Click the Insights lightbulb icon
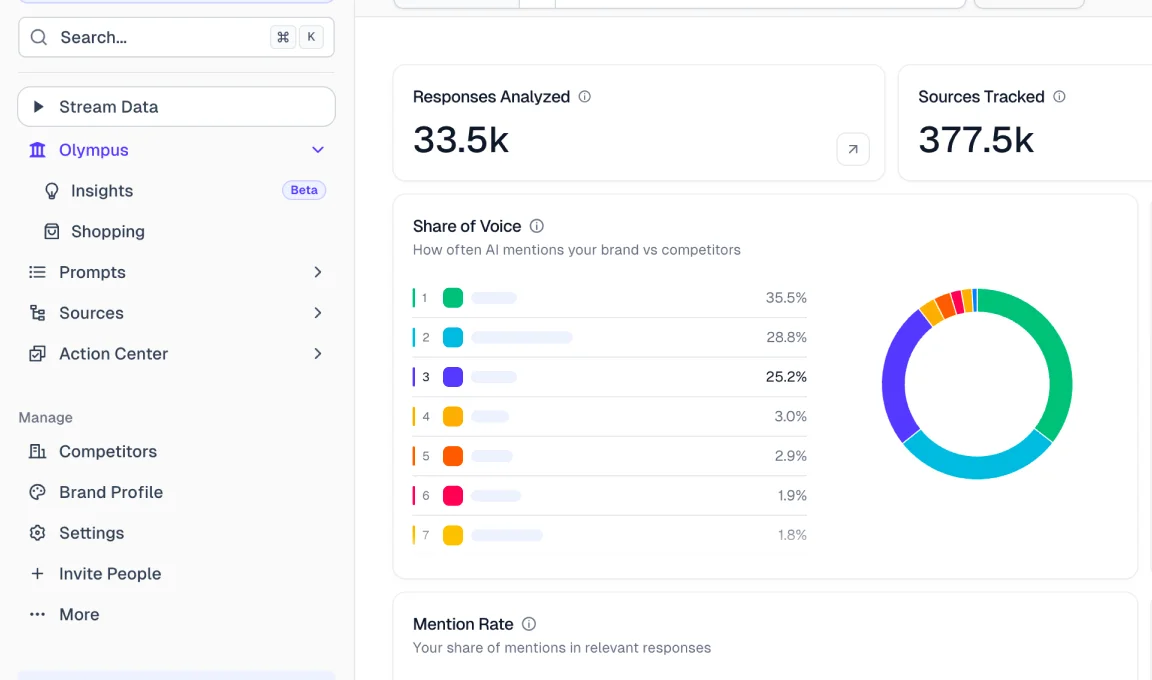 (x=52, y=191)
